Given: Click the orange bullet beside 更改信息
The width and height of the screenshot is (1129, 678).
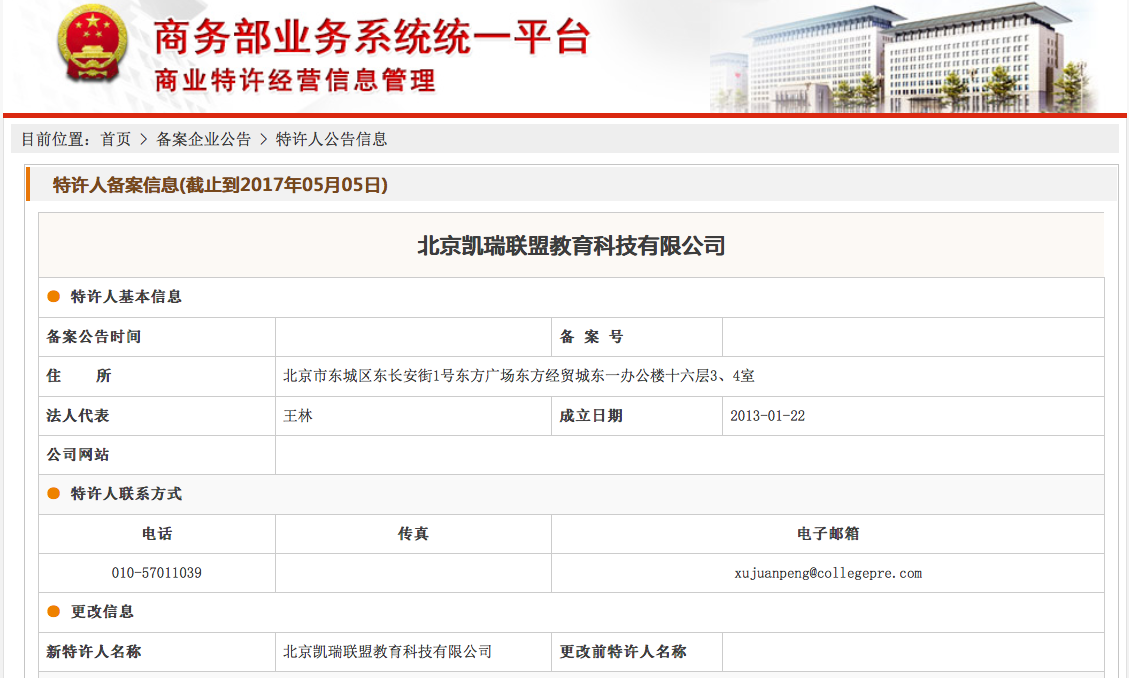Looking at the screenshot, I should pos(53,612).
